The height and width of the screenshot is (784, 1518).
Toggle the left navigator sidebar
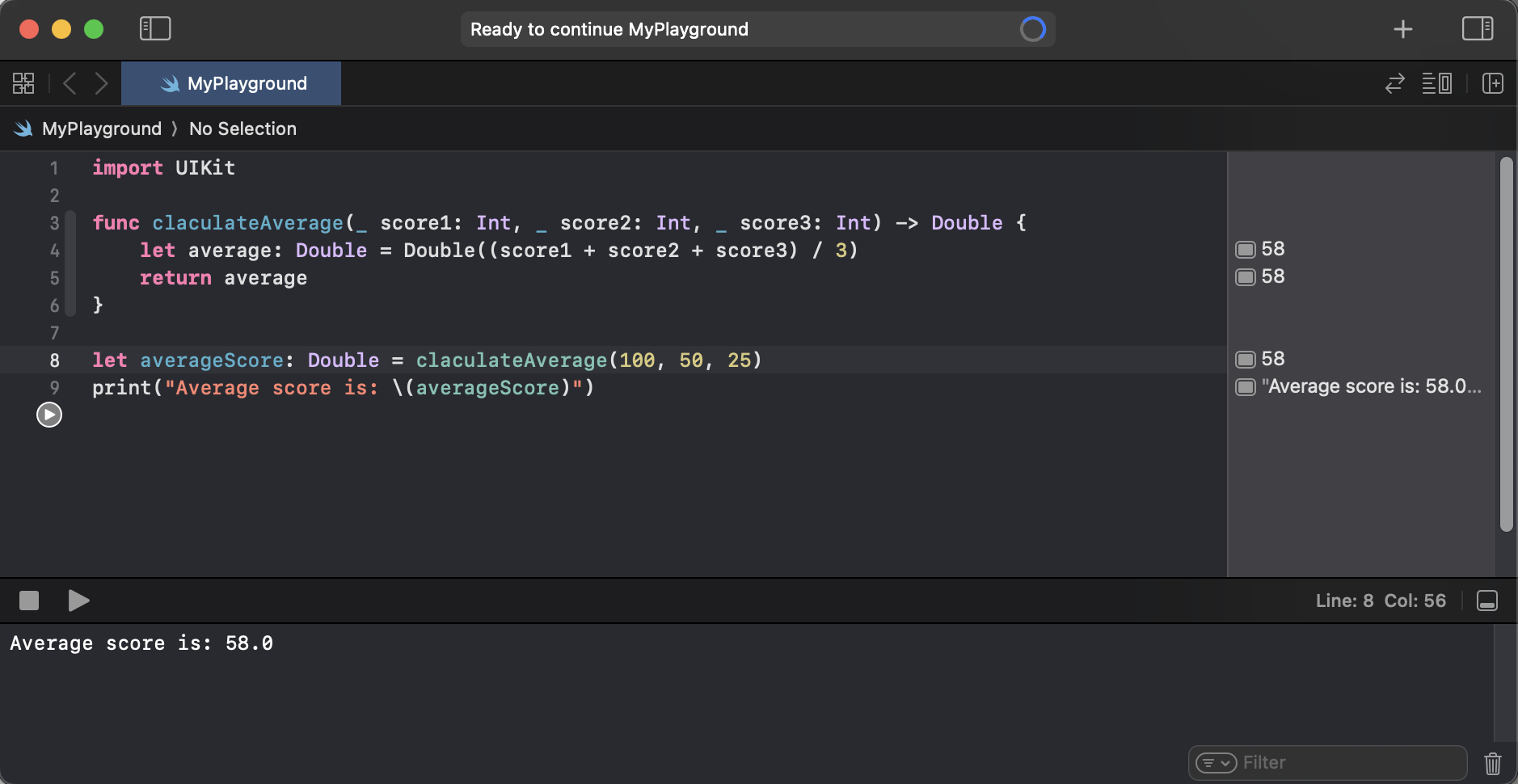(155, 29)
